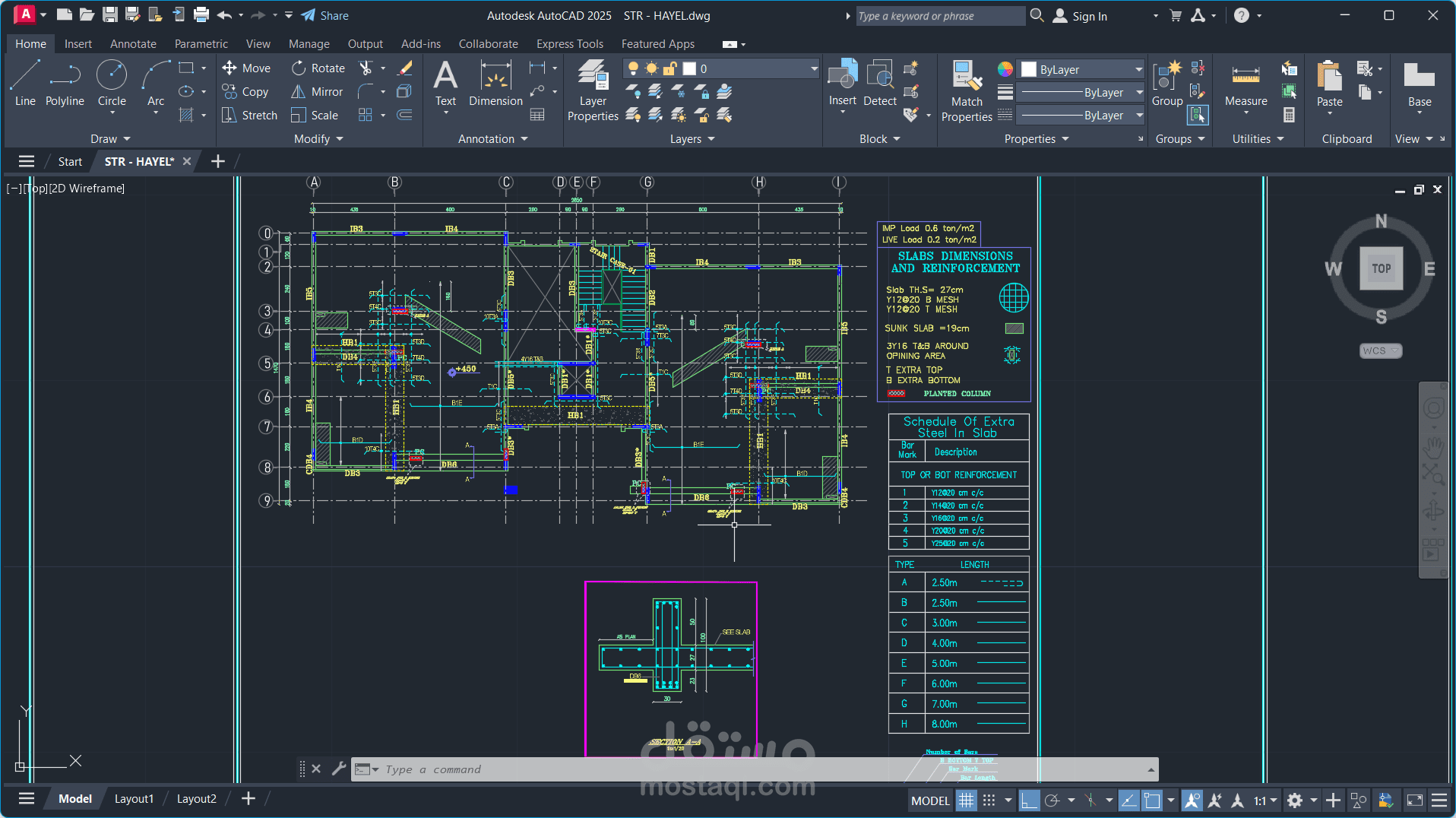Expand the Modify panel dropdown
1456x818 pixels.
coord(318,139)
